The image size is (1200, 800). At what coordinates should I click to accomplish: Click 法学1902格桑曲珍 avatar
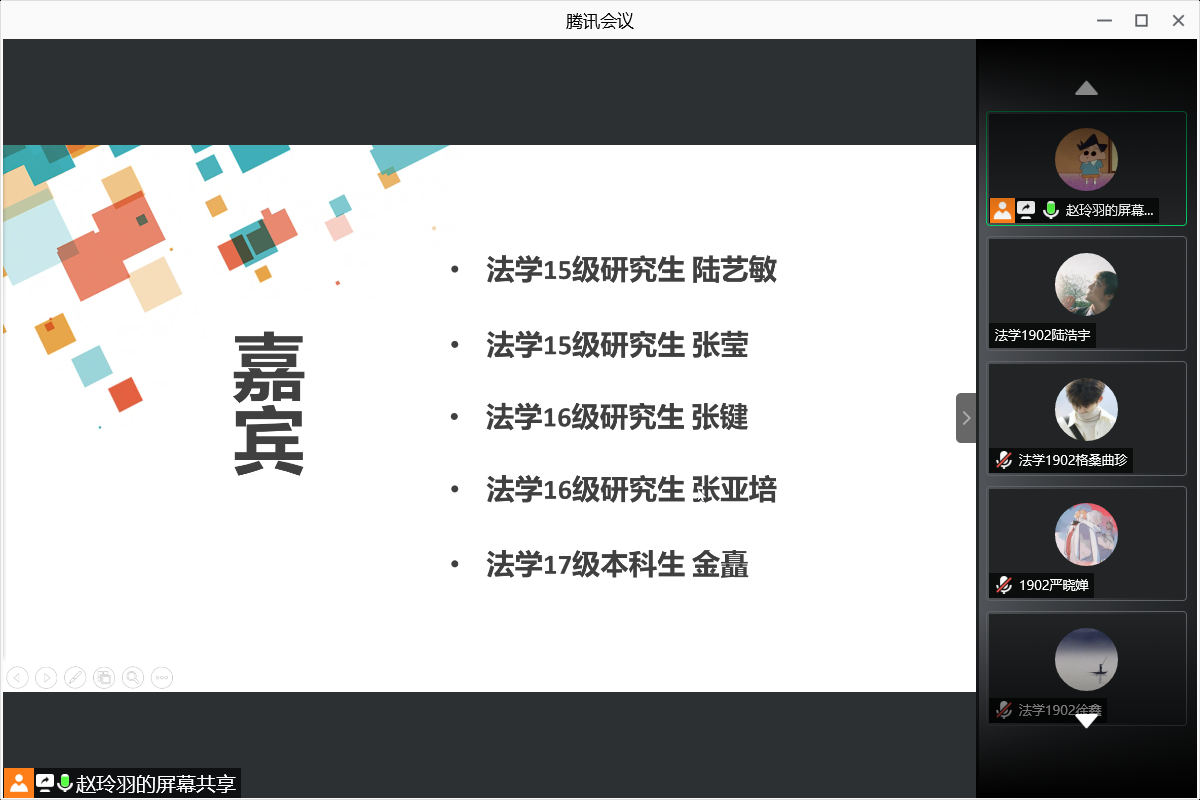click(1086, 409)
